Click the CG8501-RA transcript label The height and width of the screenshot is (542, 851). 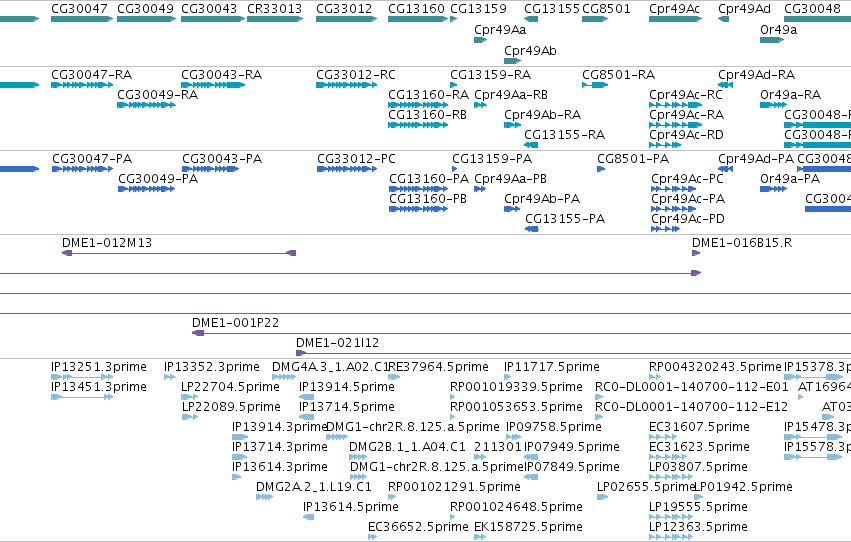619,75
